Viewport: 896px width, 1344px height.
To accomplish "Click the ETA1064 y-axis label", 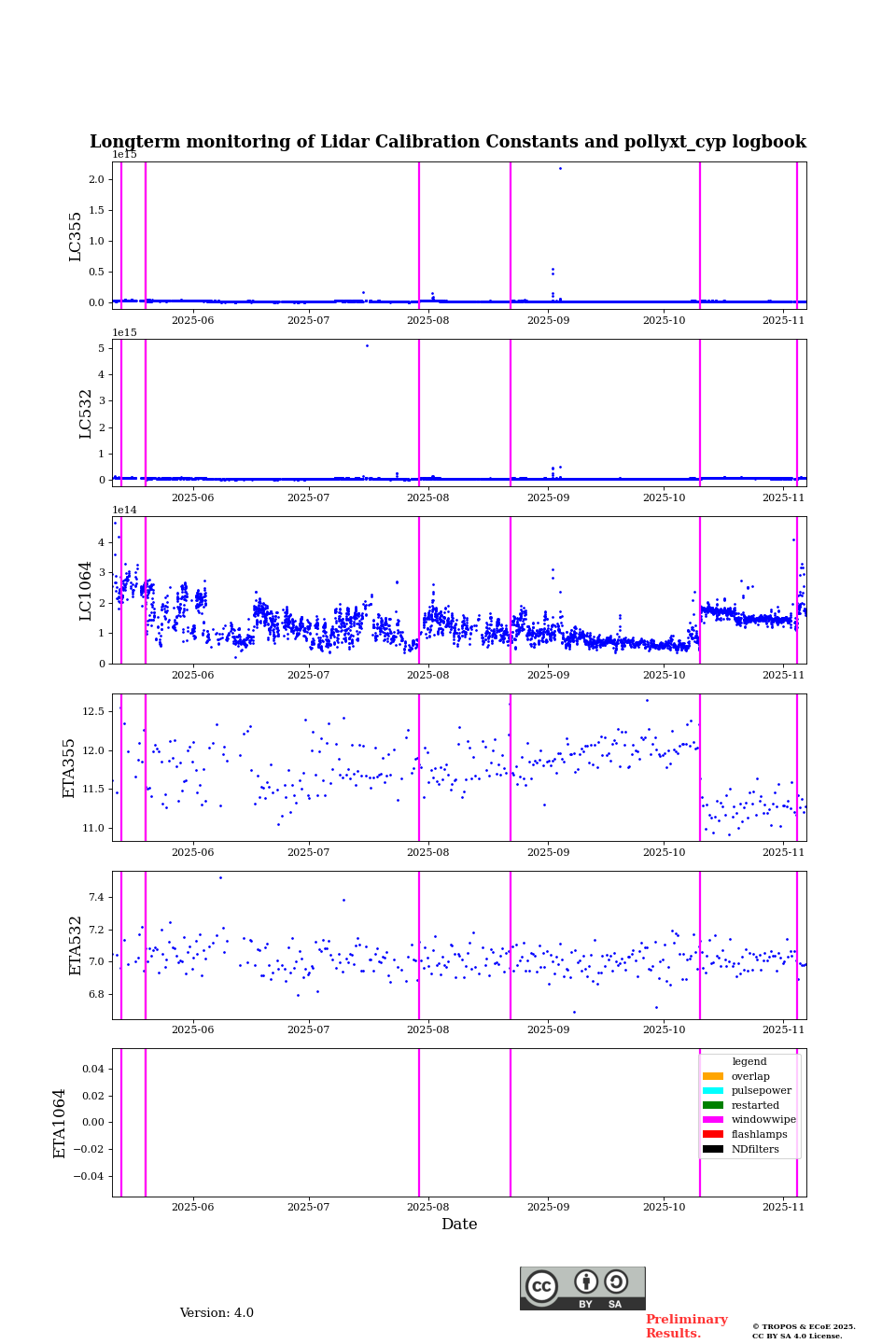I will pyautogui.click(x=60, y=1123).
